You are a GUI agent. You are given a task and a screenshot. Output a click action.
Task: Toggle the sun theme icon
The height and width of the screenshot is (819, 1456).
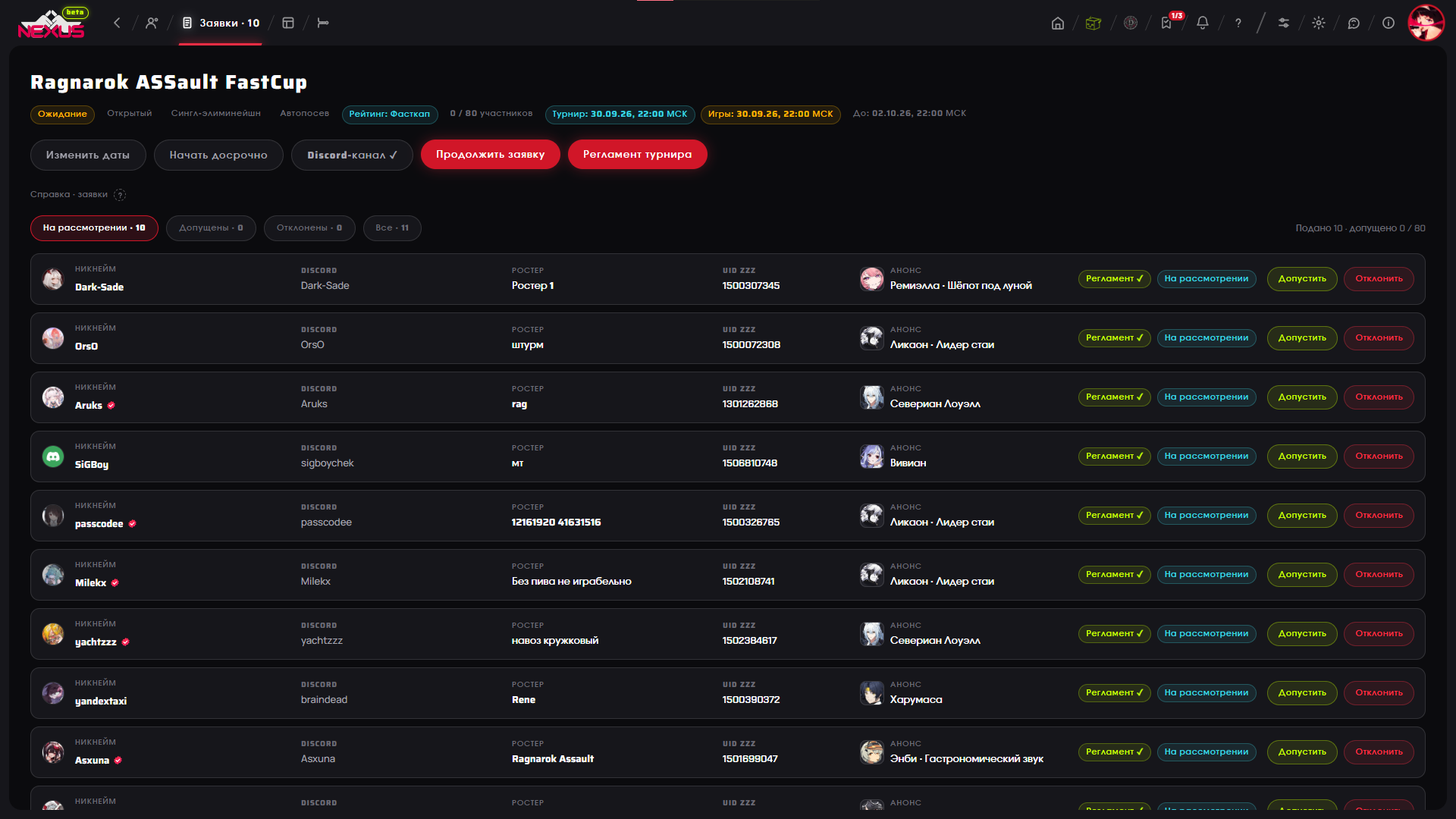1319,23
